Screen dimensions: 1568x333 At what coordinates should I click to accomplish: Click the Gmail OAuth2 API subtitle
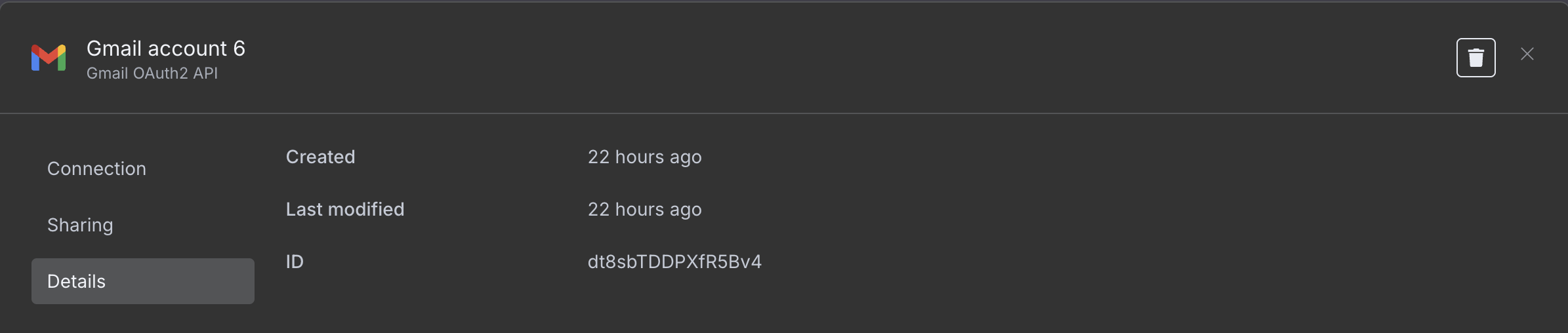tap(152, 73)
